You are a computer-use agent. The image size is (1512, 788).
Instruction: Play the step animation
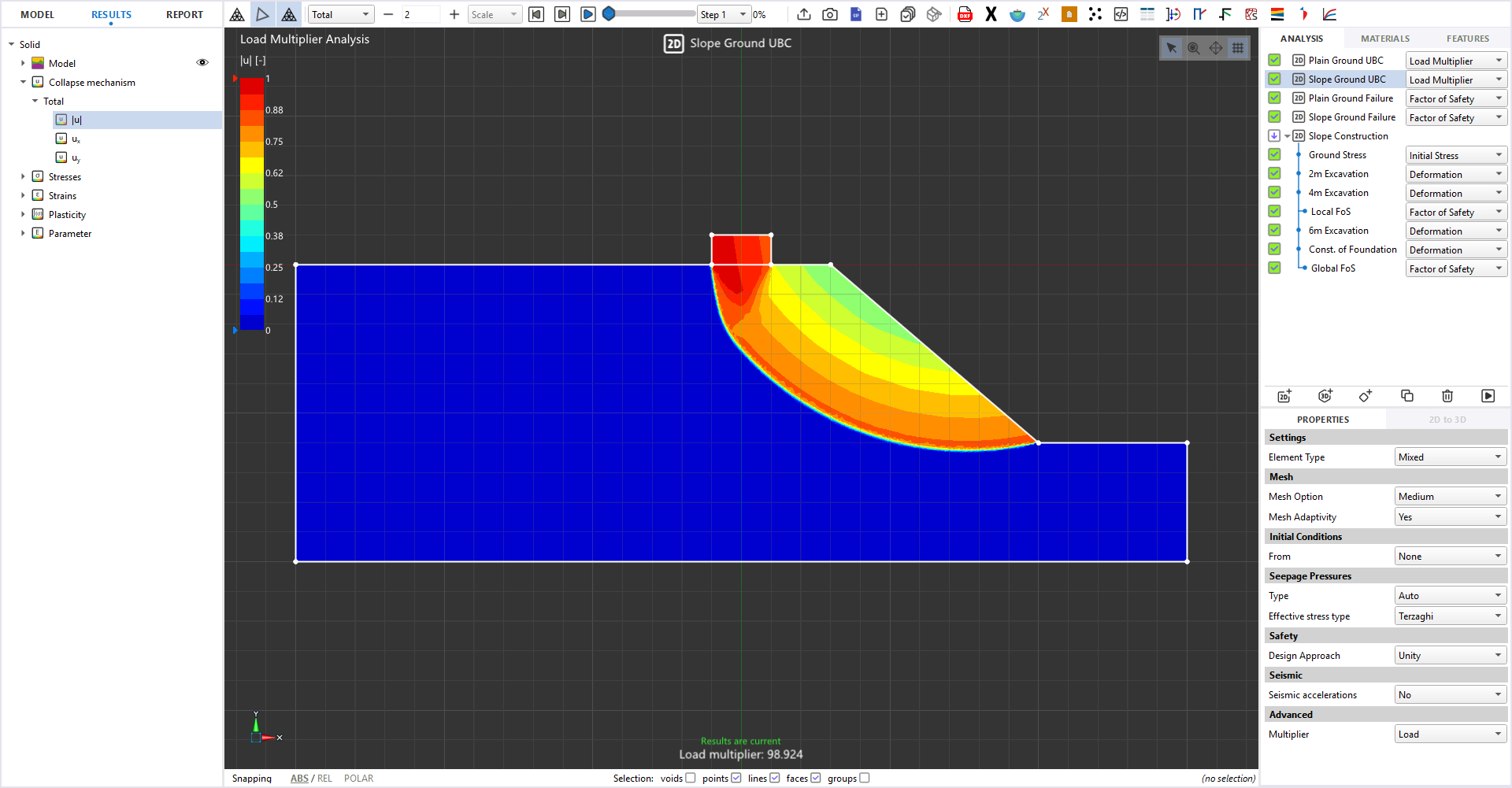pos(588,14)
